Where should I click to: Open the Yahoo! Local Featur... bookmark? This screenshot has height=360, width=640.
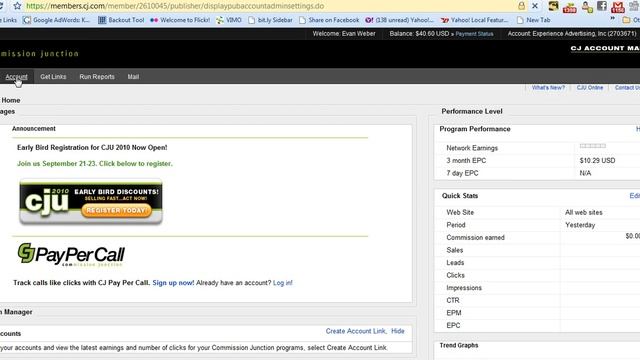click(x=474, y=20)
